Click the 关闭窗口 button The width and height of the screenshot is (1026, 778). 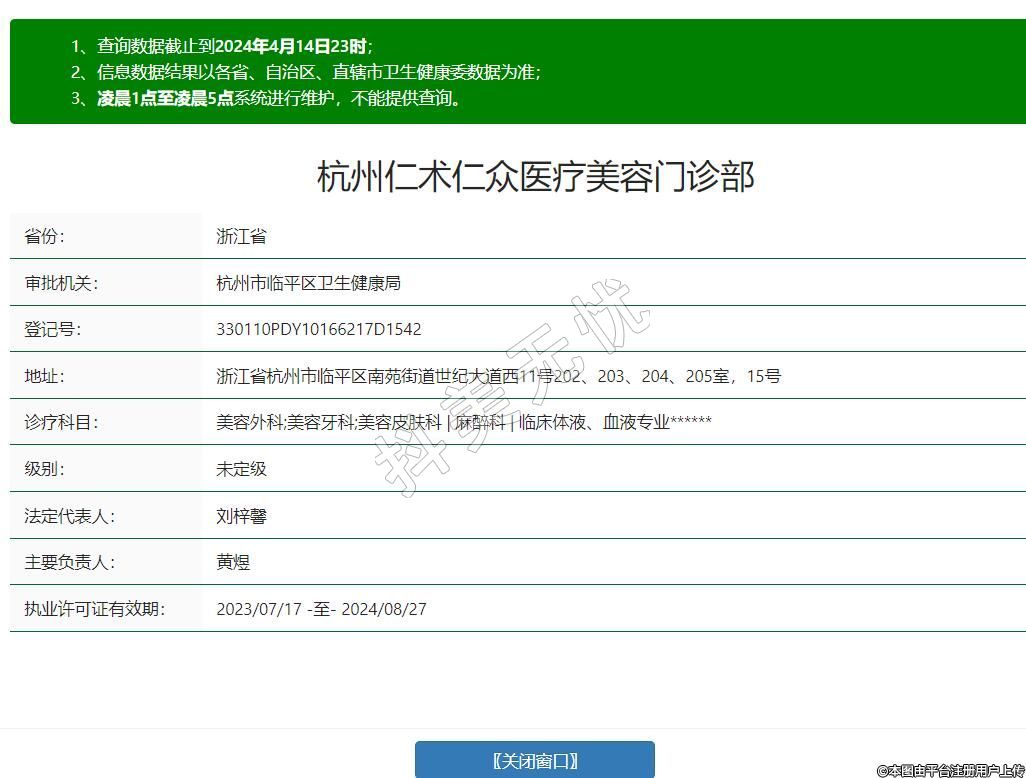pos(535,760)
